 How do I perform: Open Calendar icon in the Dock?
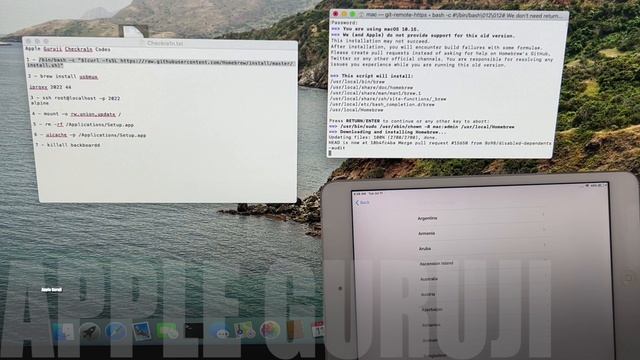click(318, 330)
